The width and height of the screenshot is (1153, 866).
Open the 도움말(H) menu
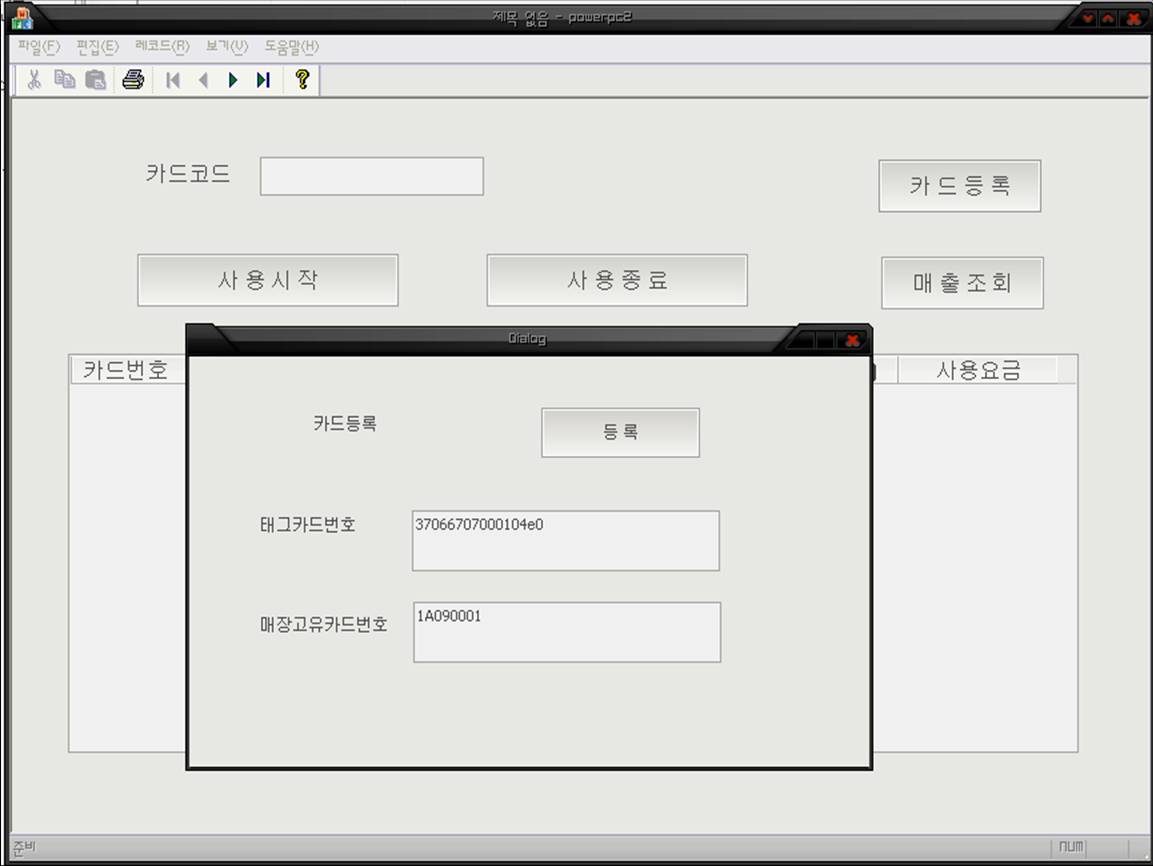[x=292, y=46]
